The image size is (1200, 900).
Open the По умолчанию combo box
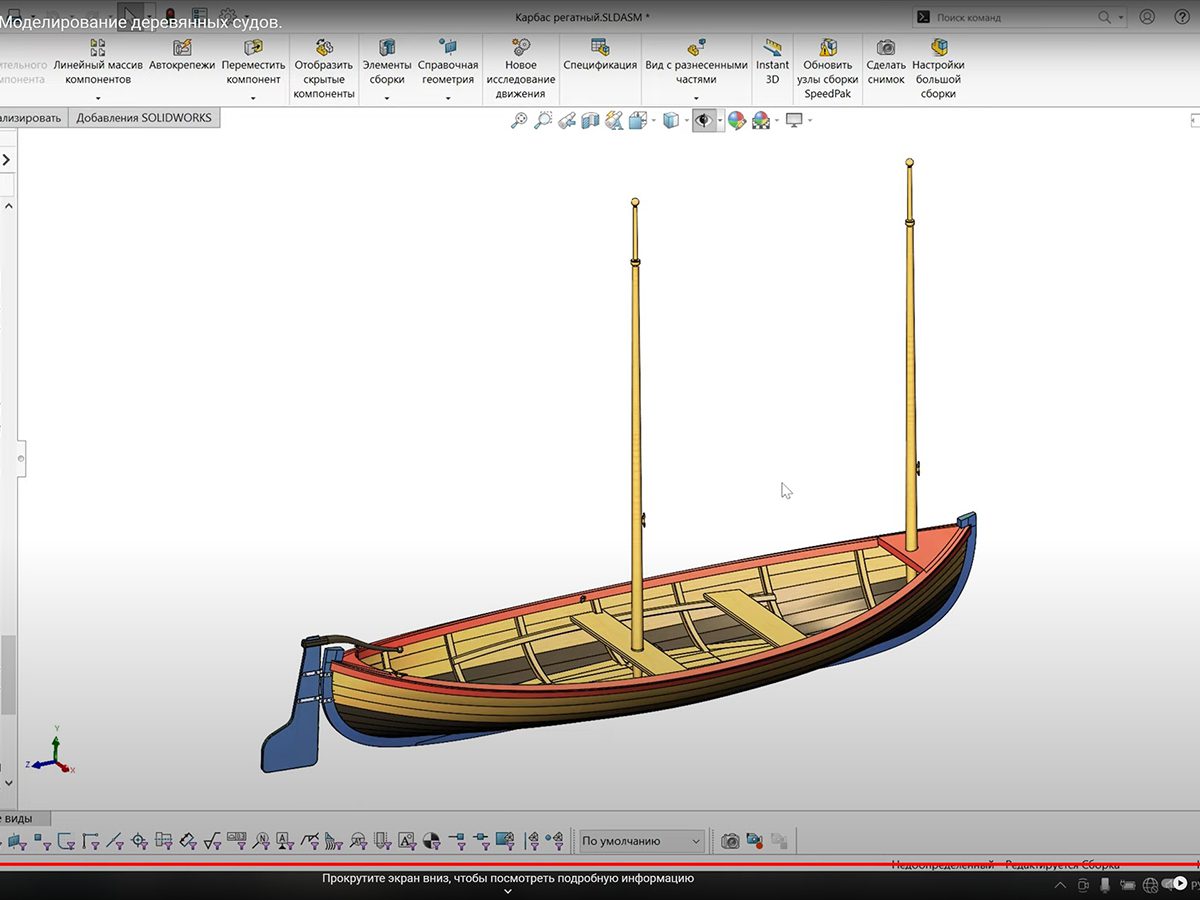point(642,841)
